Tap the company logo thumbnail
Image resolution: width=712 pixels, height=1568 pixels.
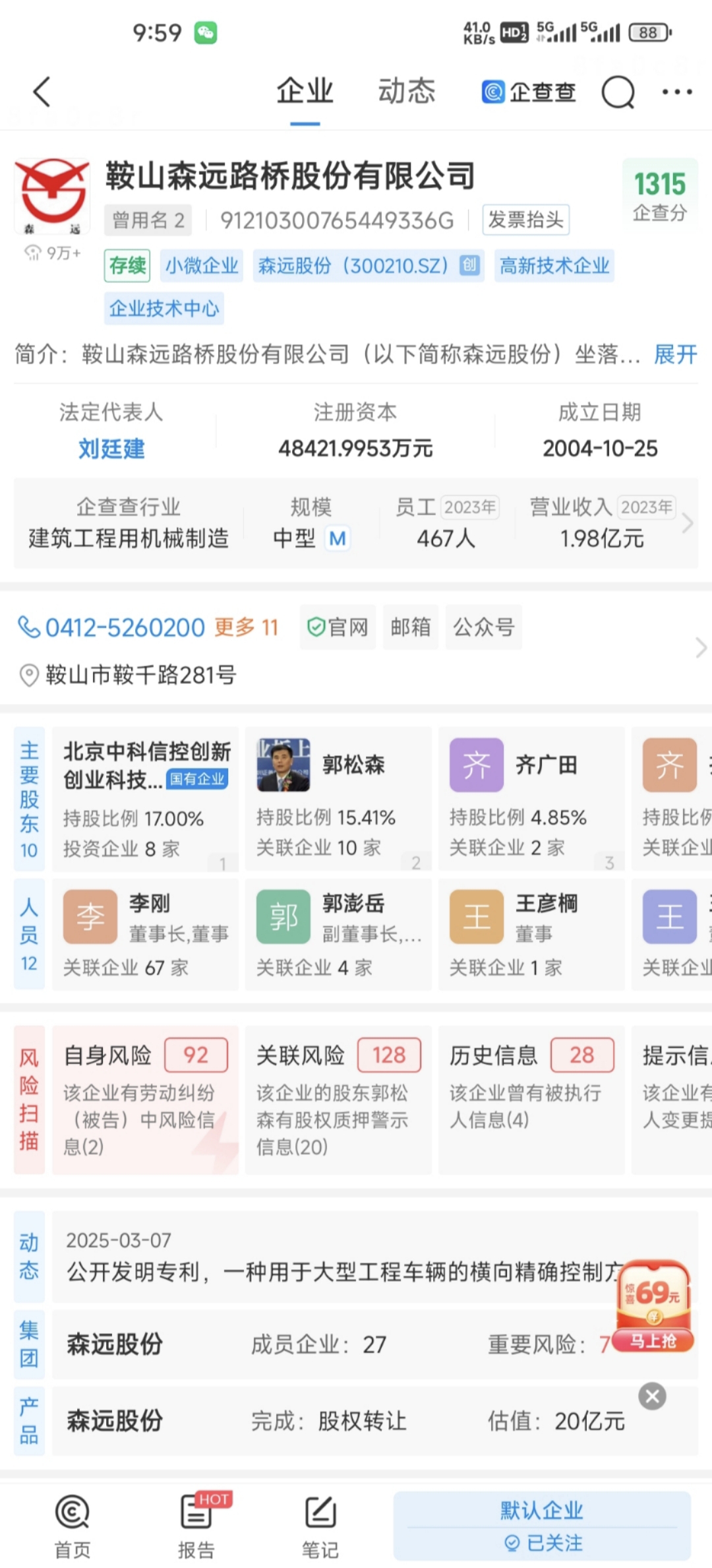click(52, 197)
